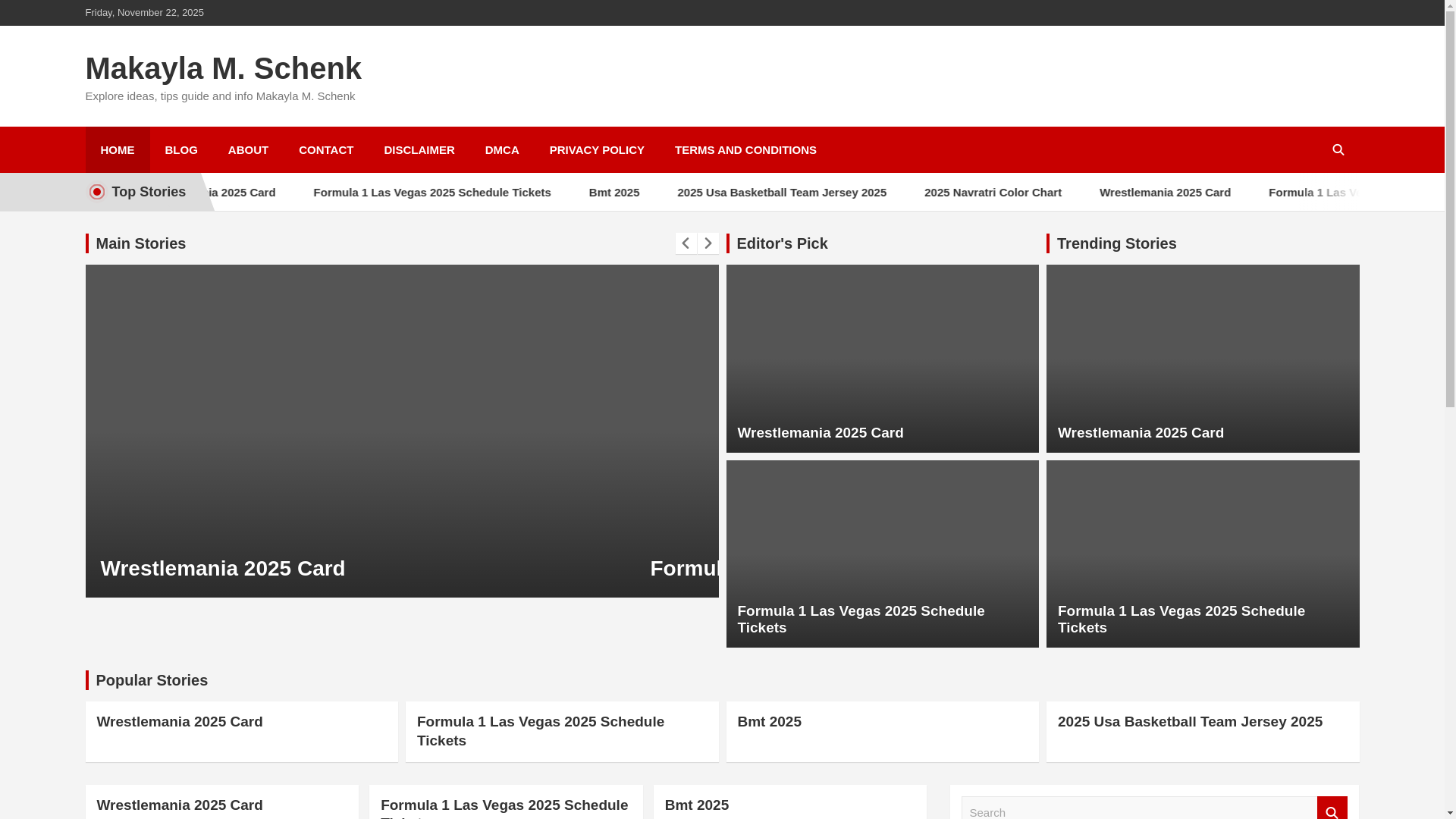This screenshot has width=1456, height=819.
Task: Open ticker link Wrestlemania 2025 Card near Navratri
Action: (x=1165, y=193)
